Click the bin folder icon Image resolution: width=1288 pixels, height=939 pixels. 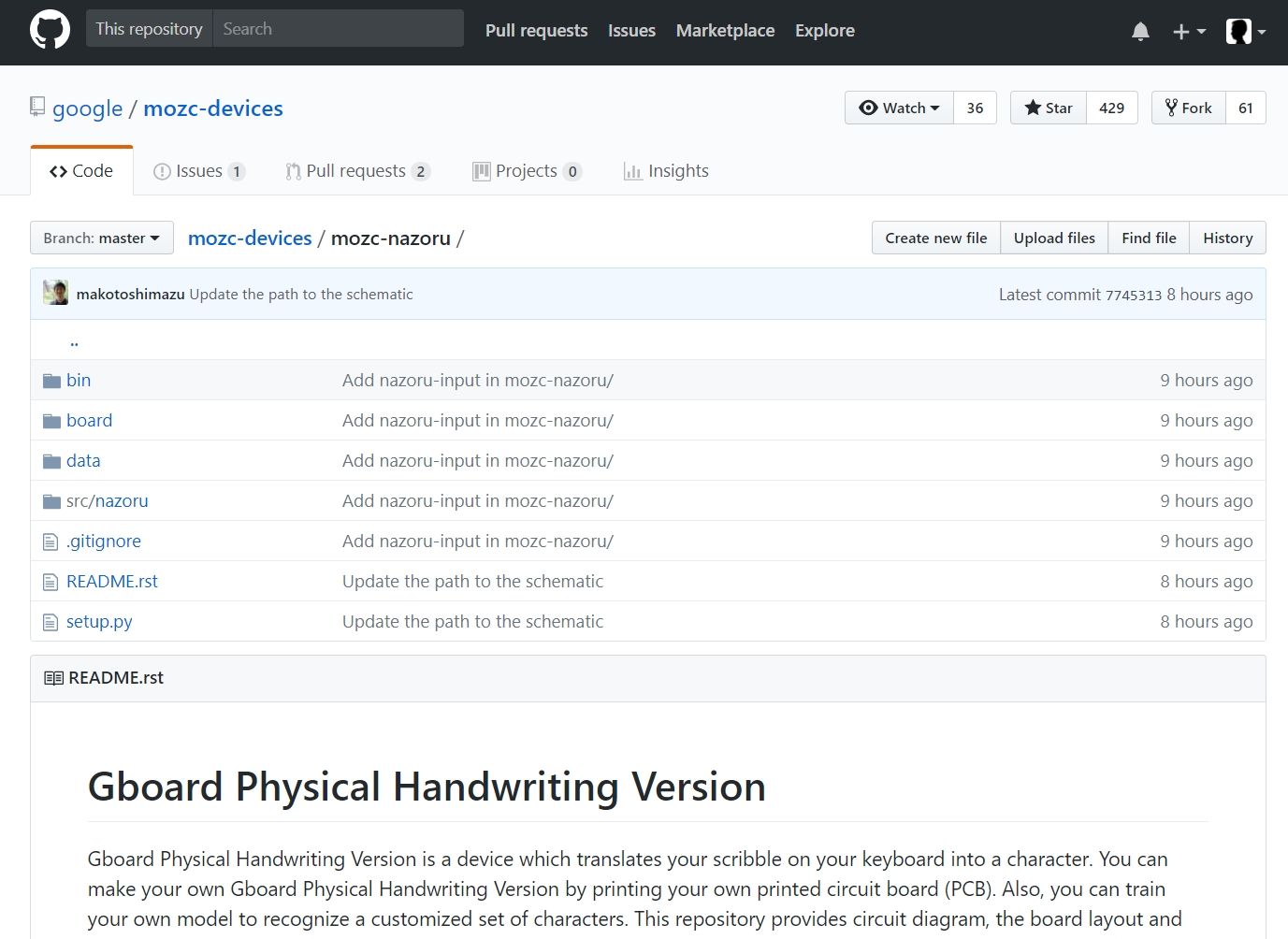tap(51, 381)
